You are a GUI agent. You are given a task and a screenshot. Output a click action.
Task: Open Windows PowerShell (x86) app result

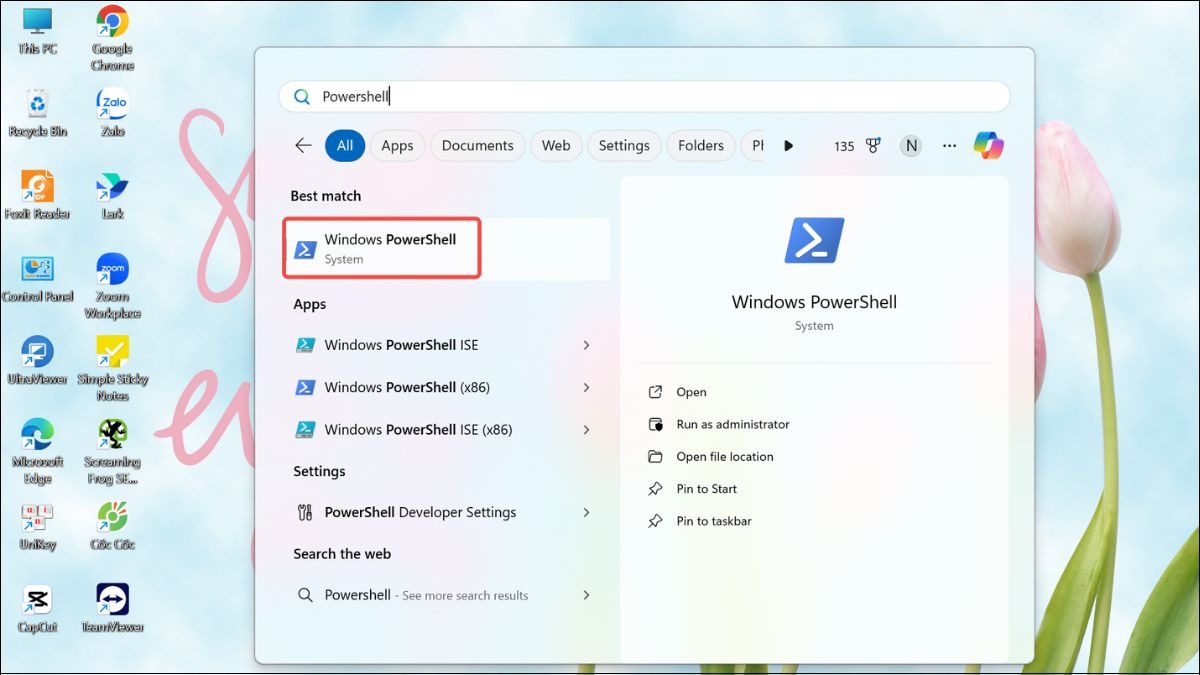coord(447,387)
